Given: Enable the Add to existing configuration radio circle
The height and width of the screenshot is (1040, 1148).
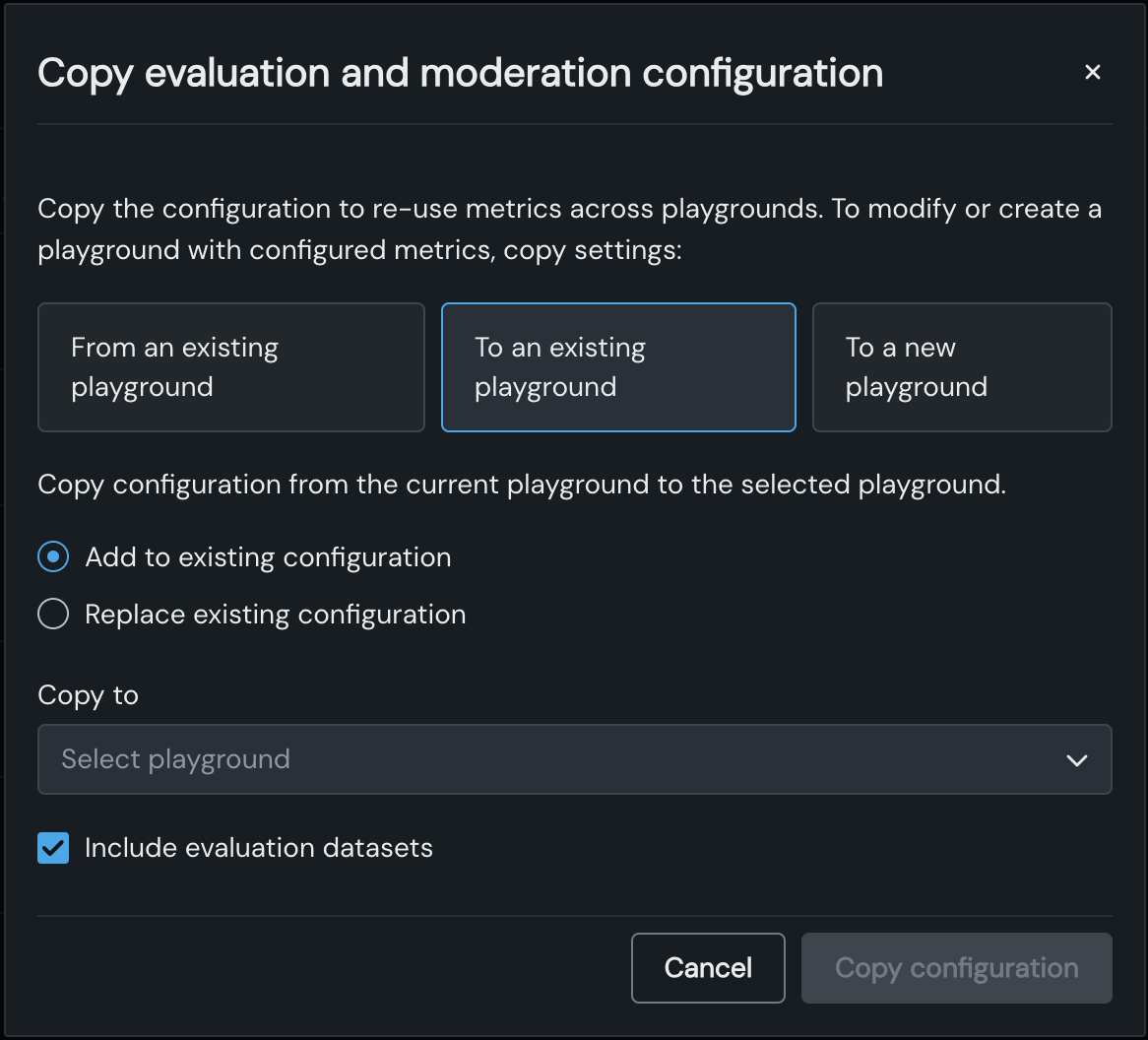Looking at the screenshot, I should pyautogui.click(x=53, y=557).
